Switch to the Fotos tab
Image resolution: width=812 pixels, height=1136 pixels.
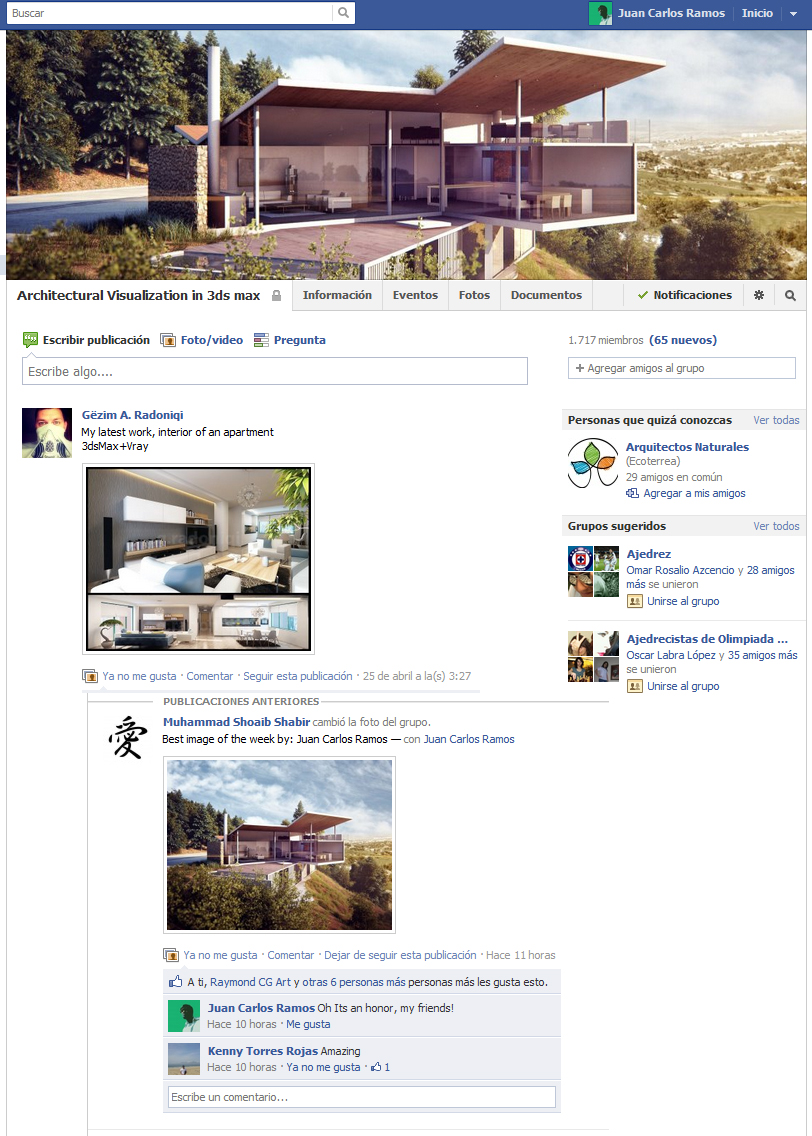(x=474, y=295)
